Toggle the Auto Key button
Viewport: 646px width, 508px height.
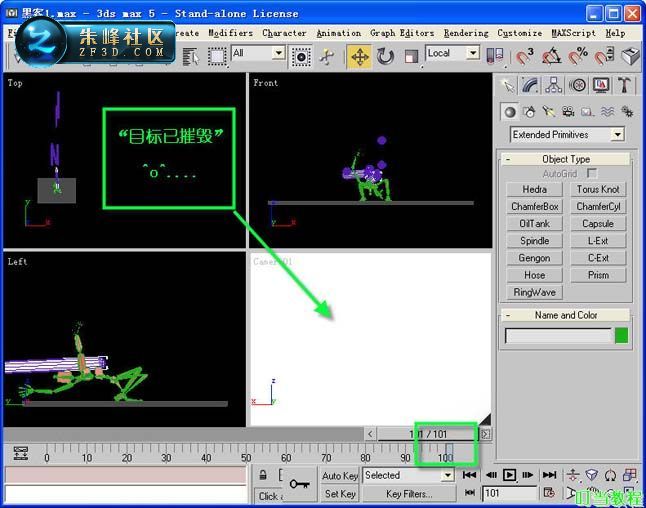click(x=339, y=476)
